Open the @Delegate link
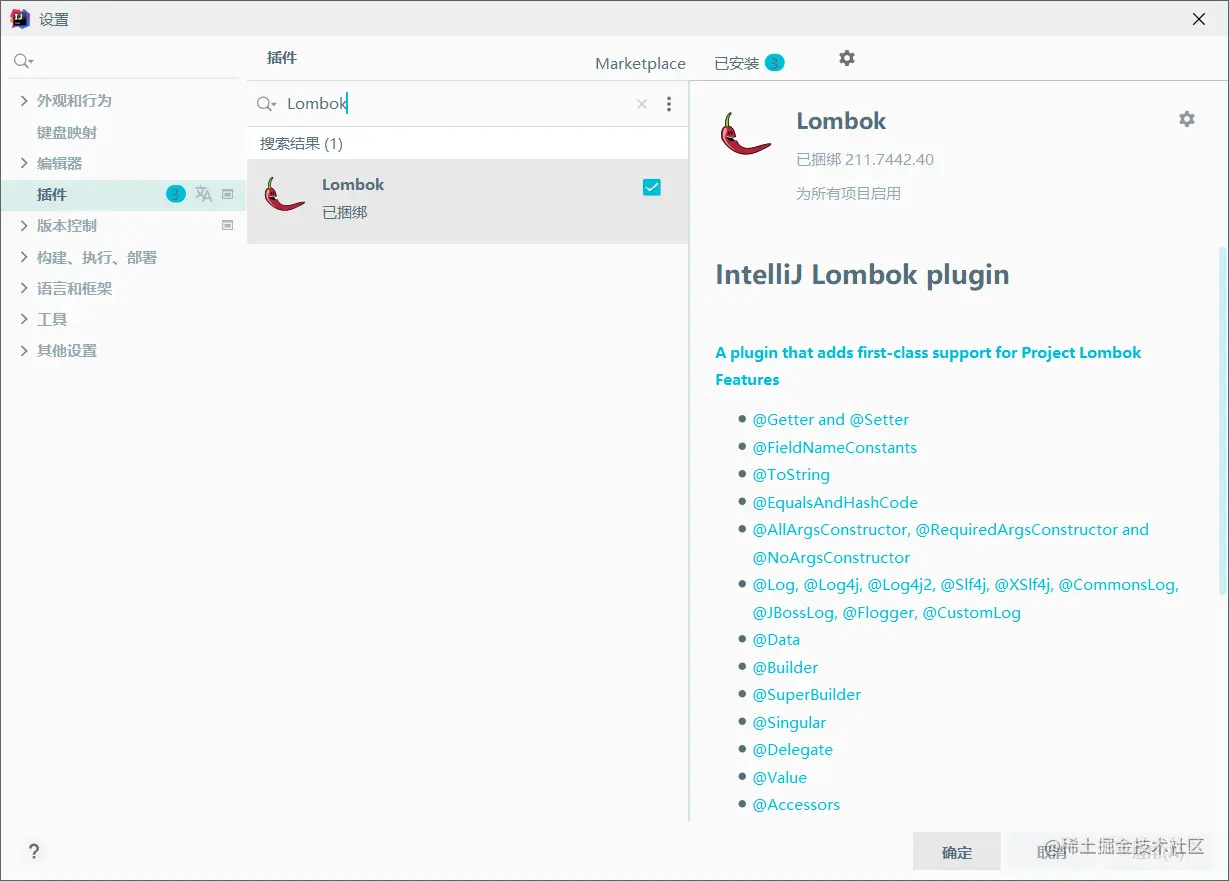Screen dimensions: 1229x881 [x=792, y=749]
